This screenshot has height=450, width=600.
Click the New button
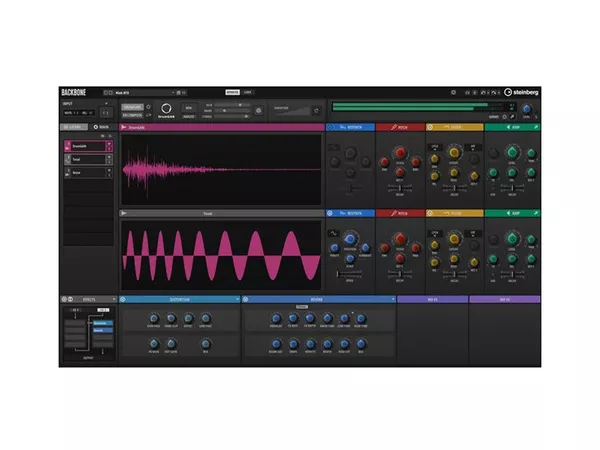[189, 108]
